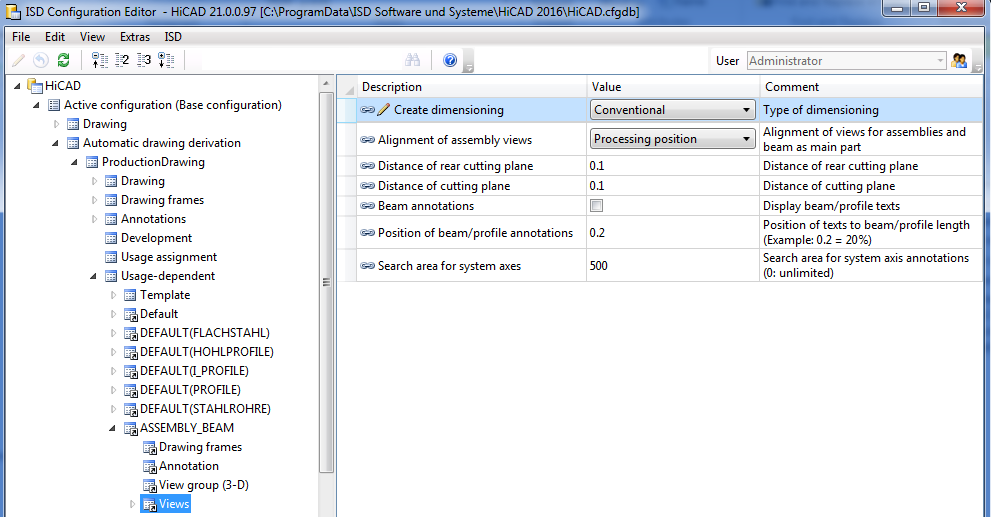
Task: Collapse the ASSEMBLY_BEAM tree node
Action: [x=114, y=428]
